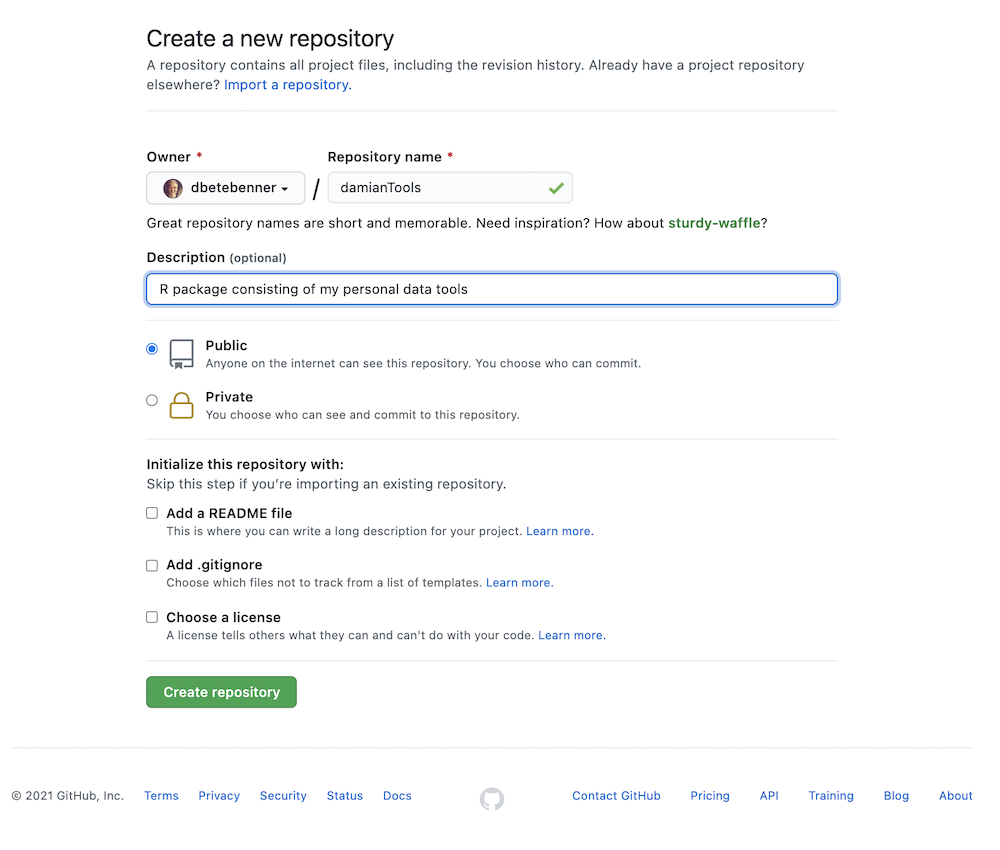This screenshot has height=850, width=1000.
Task: Use the sturdy-waffle name suggestion
Action: [x=714, y=223]
